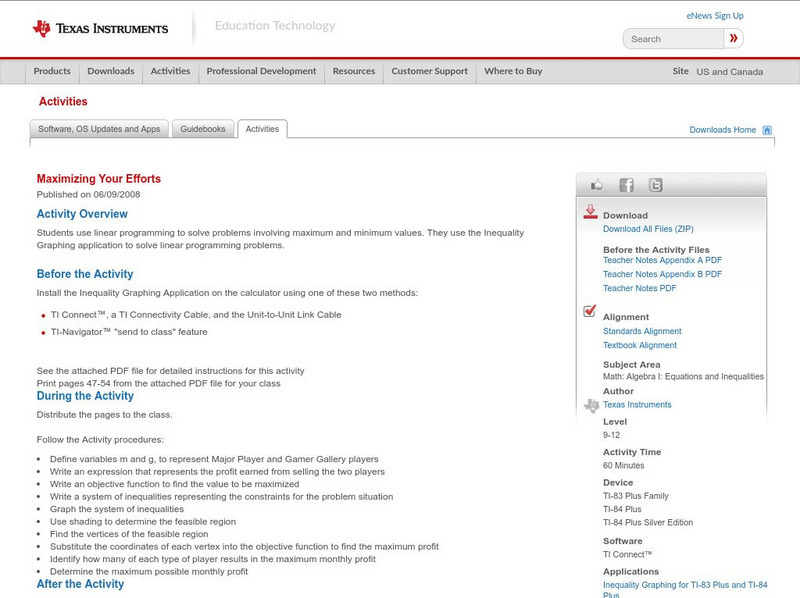Open the eNews Sign Up link
The image size is (800, 598).
715,16
